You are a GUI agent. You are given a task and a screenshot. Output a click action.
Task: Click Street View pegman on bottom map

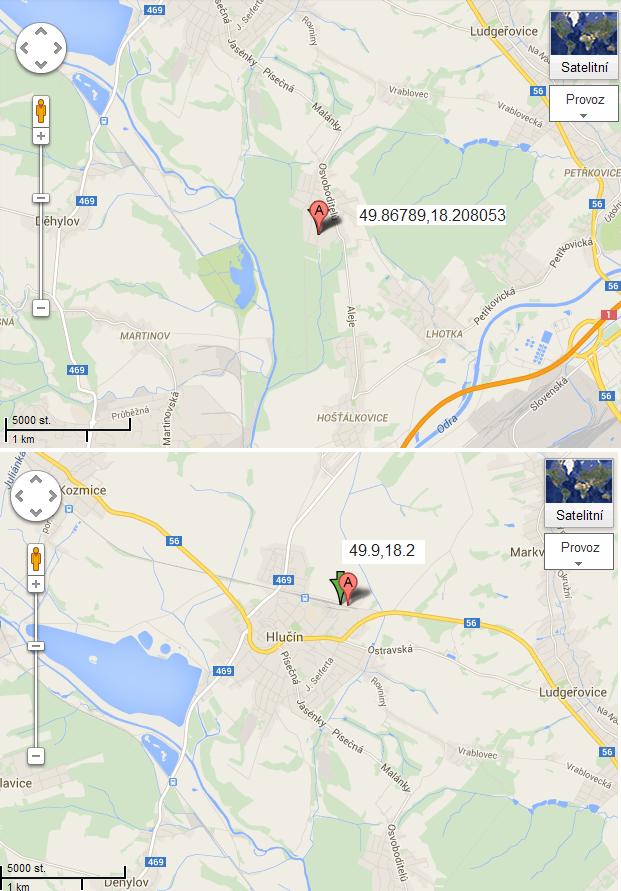[x=36, y=559]
